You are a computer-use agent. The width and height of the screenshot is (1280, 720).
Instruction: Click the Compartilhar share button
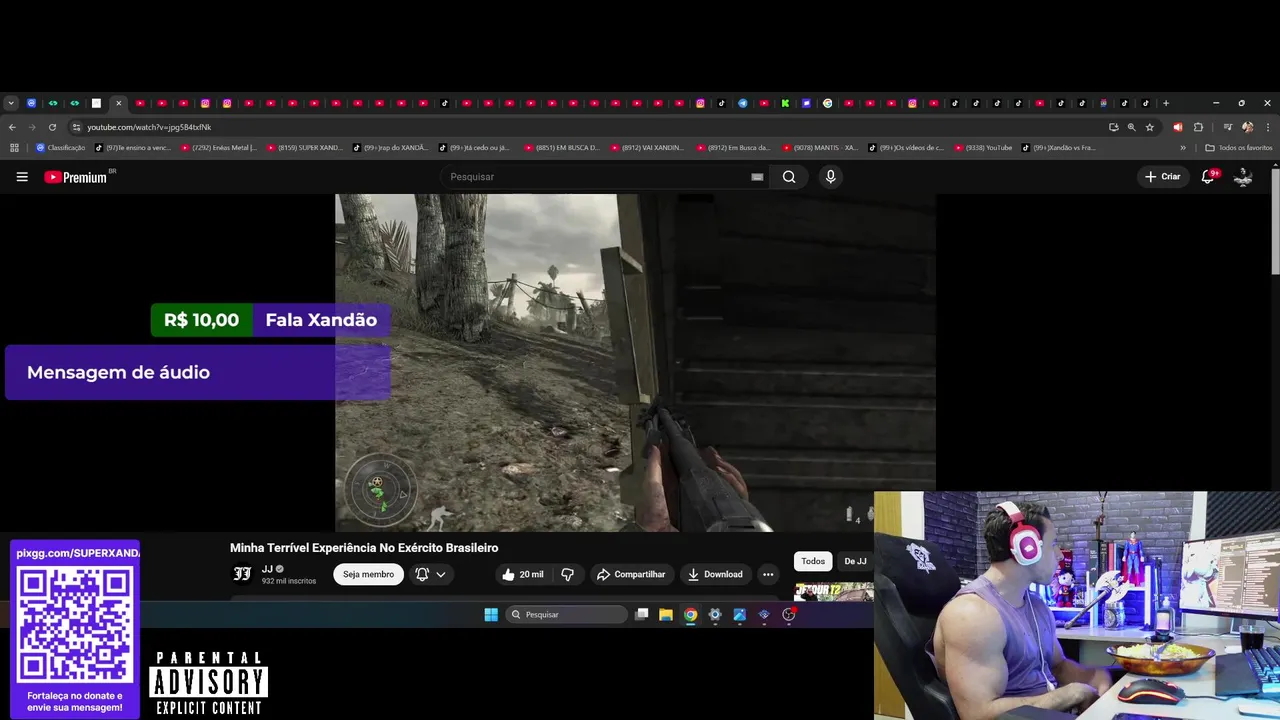(631, 574)
